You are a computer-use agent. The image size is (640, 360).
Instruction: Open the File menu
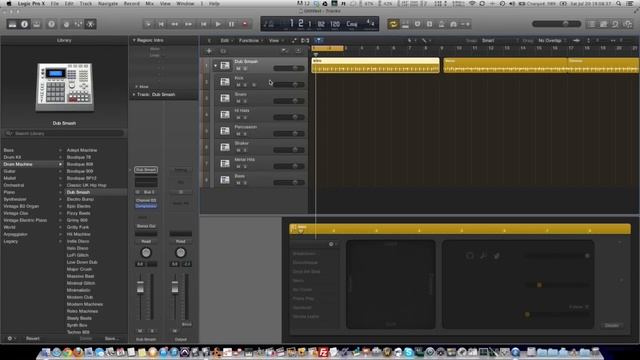pos(55,3)
